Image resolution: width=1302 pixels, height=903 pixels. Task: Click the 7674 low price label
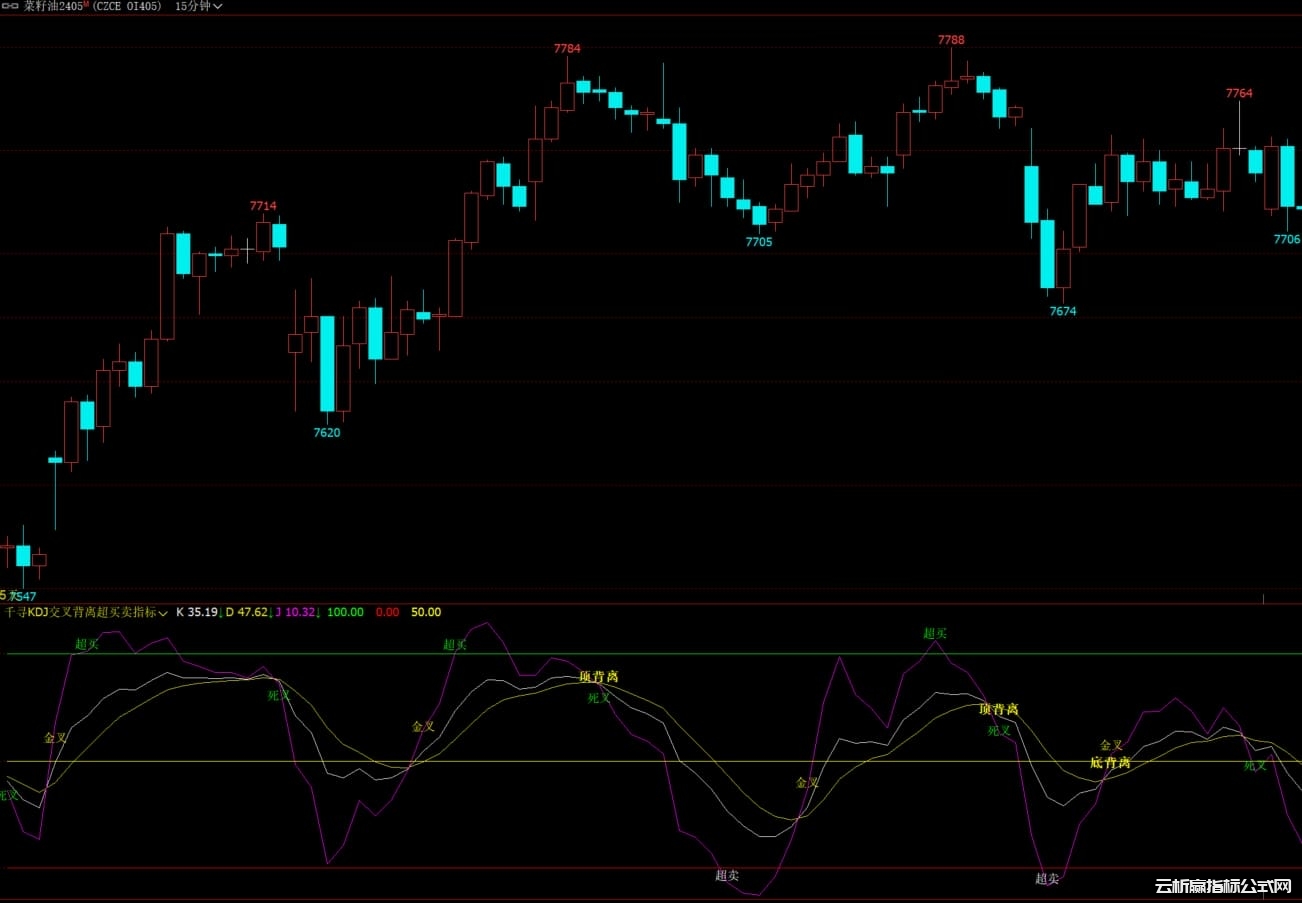[1063, 311]
